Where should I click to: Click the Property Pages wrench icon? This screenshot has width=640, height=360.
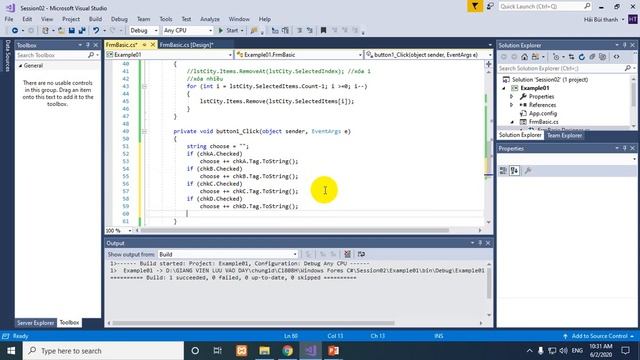(x=528, y=171)
